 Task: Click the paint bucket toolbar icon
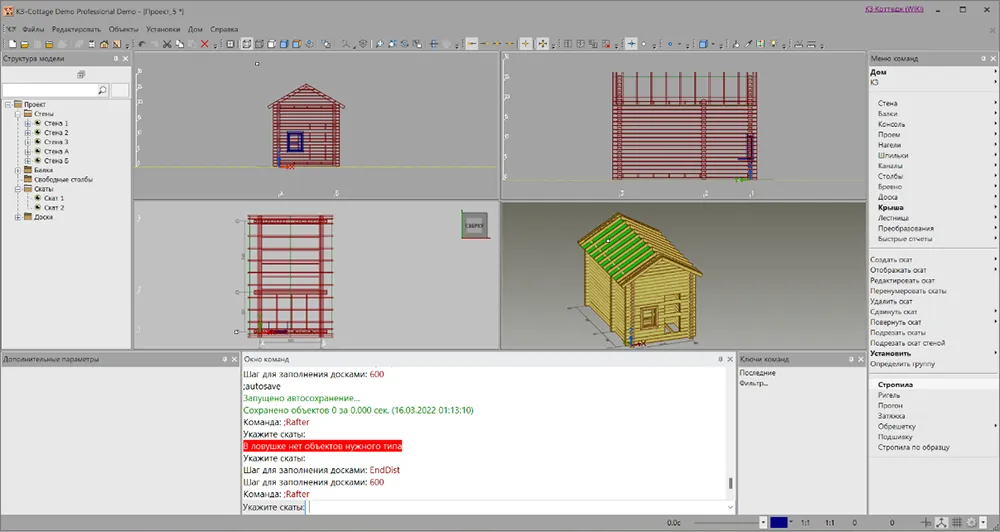click(x=736, y=44)
